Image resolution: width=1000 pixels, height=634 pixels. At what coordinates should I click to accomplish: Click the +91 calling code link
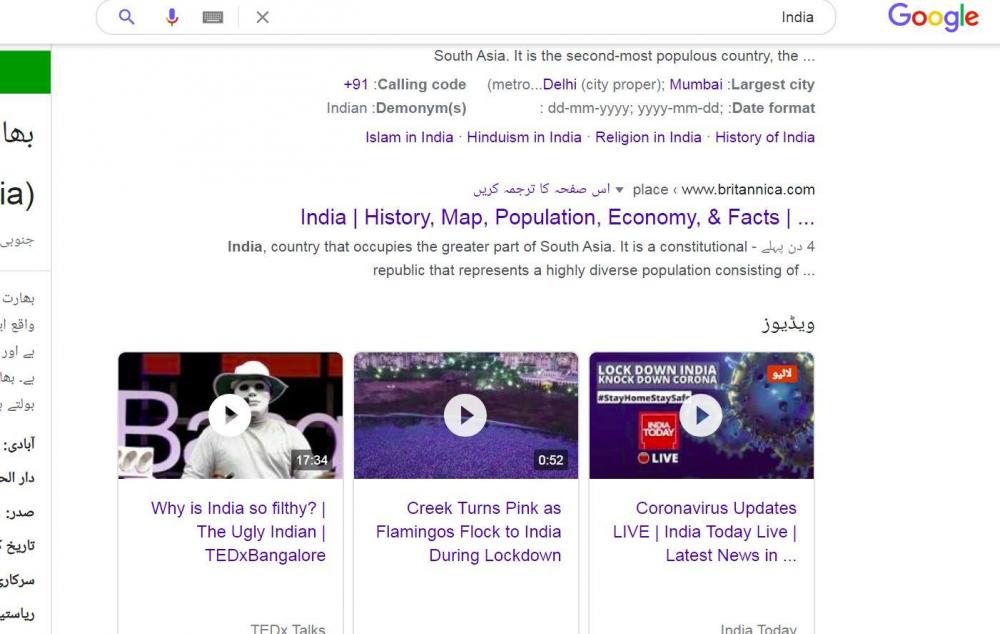[356, 84]
